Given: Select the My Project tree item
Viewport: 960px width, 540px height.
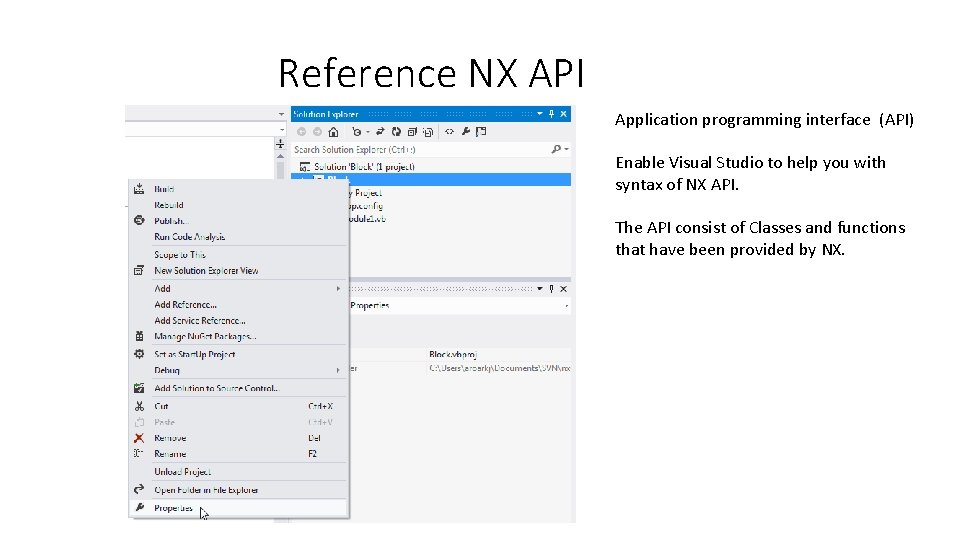Looking at the screenshot, I should 368,193.
